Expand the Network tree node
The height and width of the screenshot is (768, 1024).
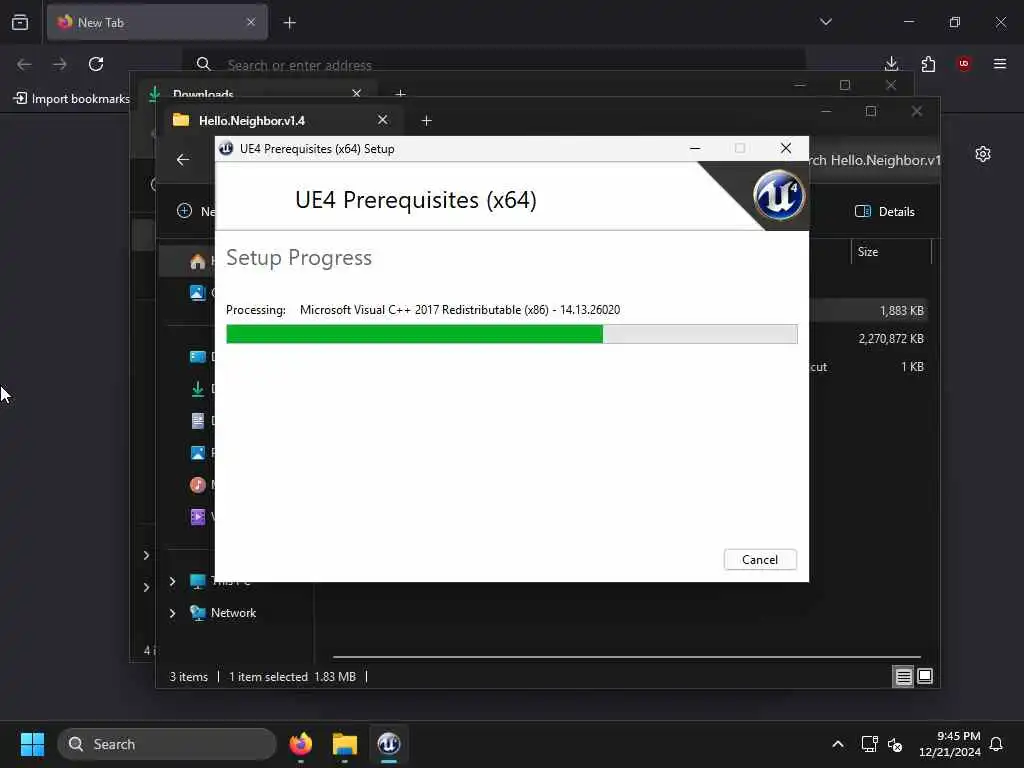click(172, 613)
